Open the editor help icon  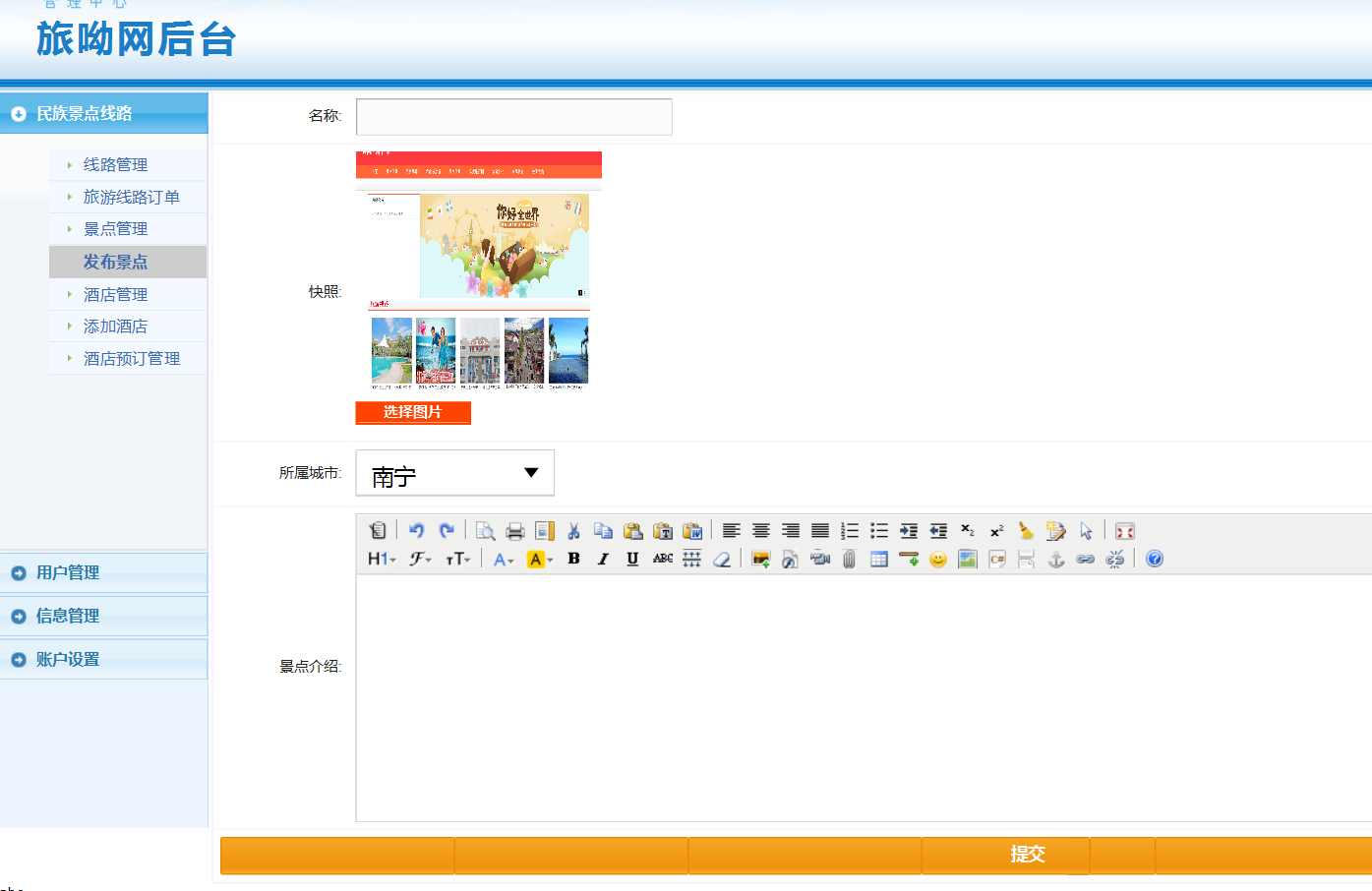click(1155, 559)
